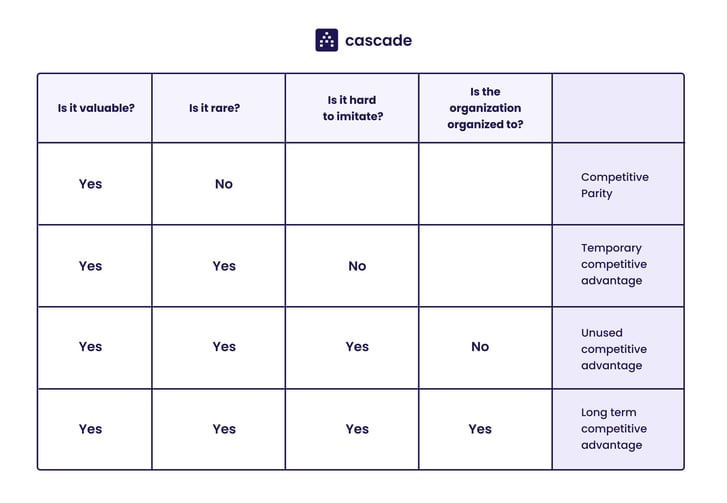The image size is (727, 503).
Task: Click hard-to-imitate "Yes" in Unused advantage row
Action: pos(357,347)
